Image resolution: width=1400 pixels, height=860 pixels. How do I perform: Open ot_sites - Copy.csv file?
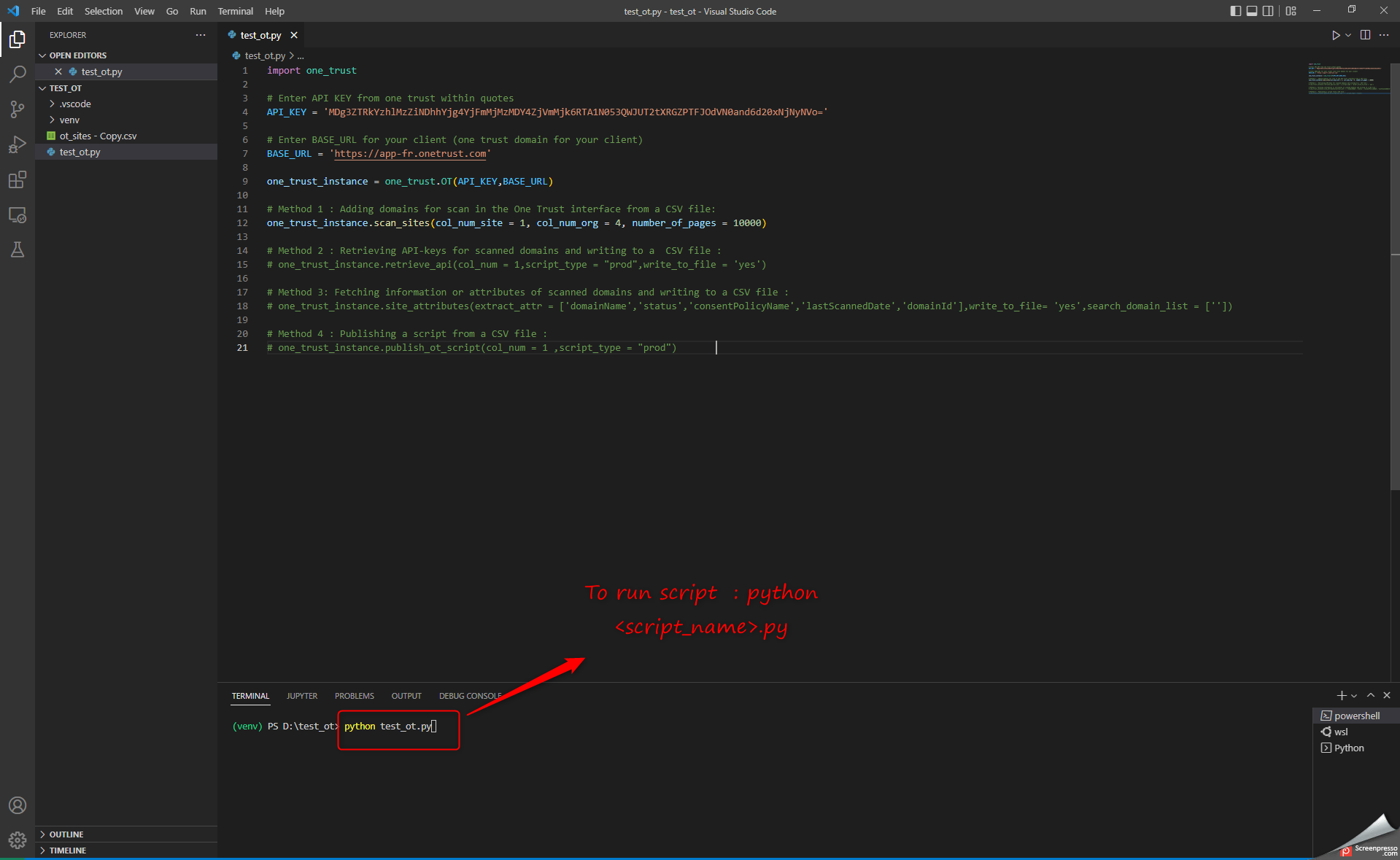pyautogui.click(x=126, y=136)
